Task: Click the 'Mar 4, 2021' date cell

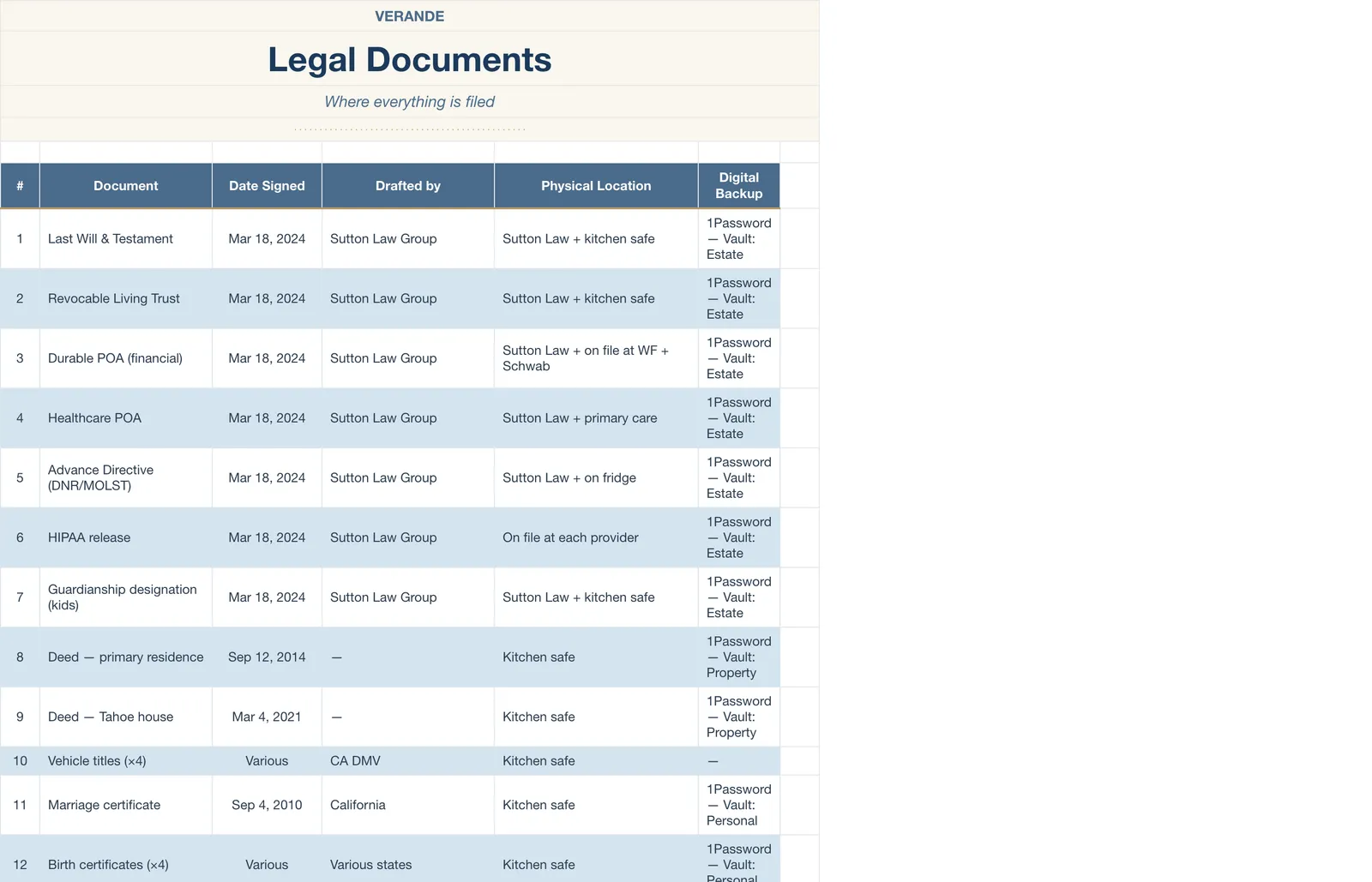Action: tap(267, 717)
